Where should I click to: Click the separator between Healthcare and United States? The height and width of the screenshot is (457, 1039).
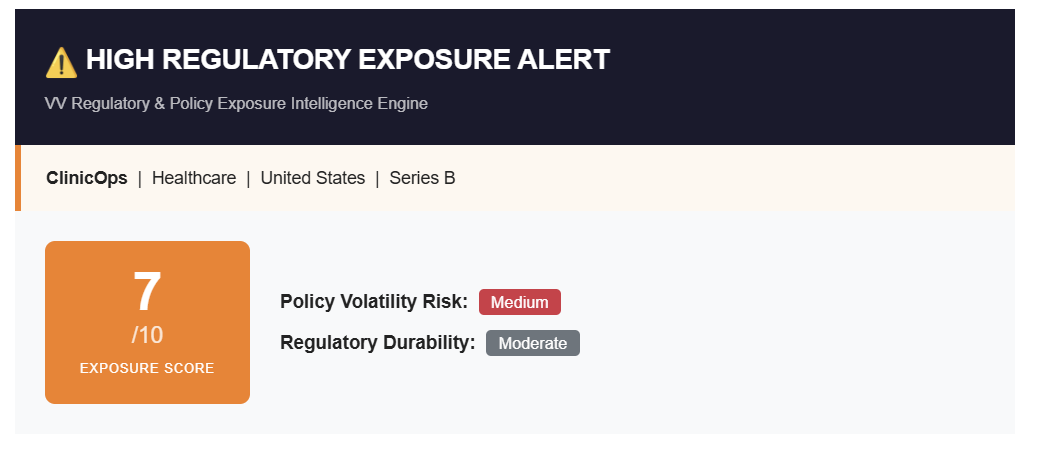click(x=248, y=178)
